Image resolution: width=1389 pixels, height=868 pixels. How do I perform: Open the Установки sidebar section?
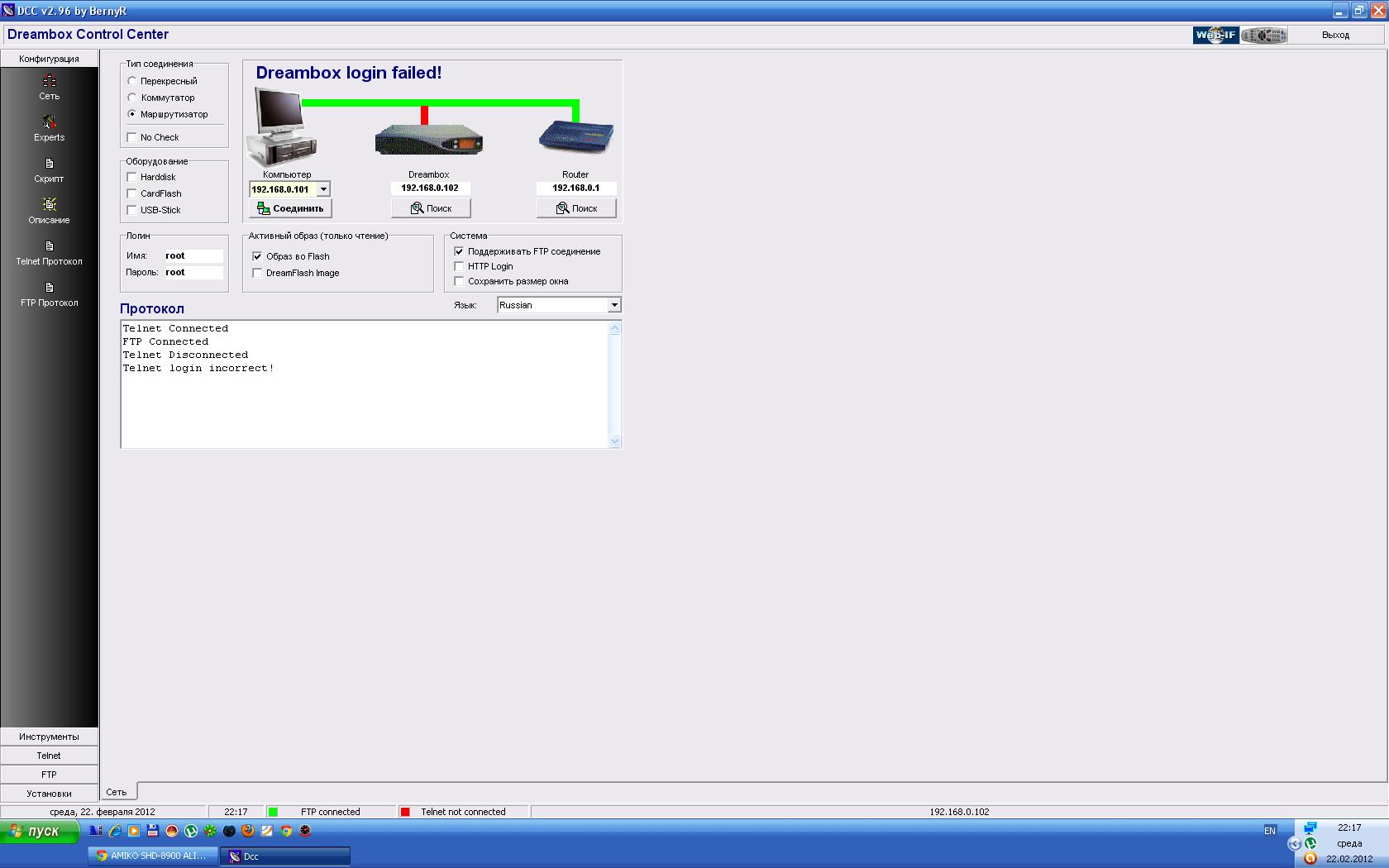(50, 794)
